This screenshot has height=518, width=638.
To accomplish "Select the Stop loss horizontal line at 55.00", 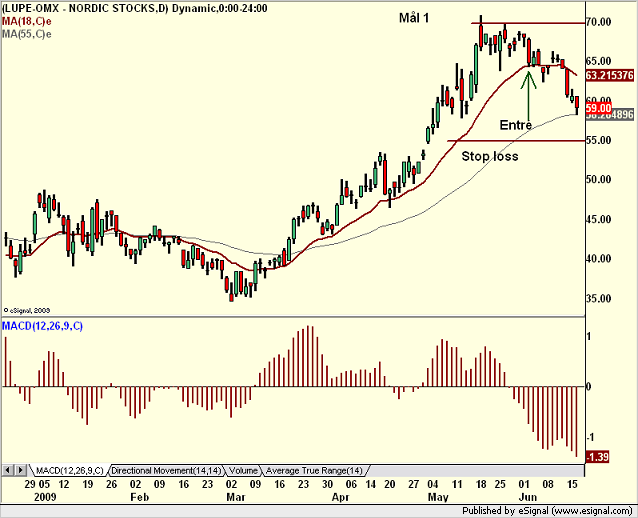I will pos(516,141).
